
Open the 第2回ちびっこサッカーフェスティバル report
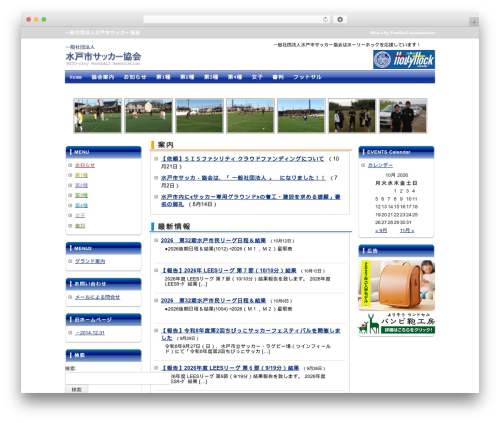click(251, 334)
